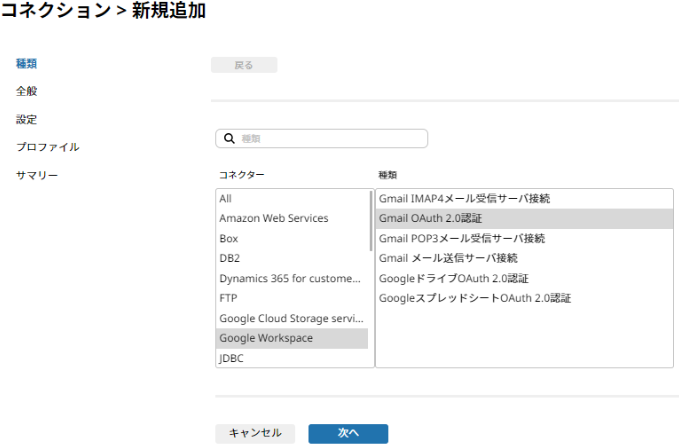Choose GoogleドライブOAuth 2.0認証

[x=524, y=278]
